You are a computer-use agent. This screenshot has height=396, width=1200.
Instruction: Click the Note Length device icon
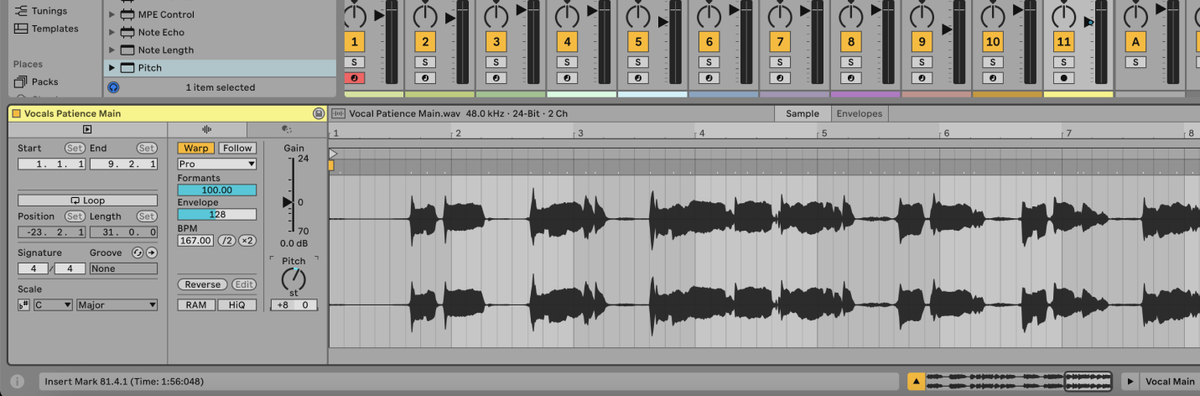[x=127, y=50]
